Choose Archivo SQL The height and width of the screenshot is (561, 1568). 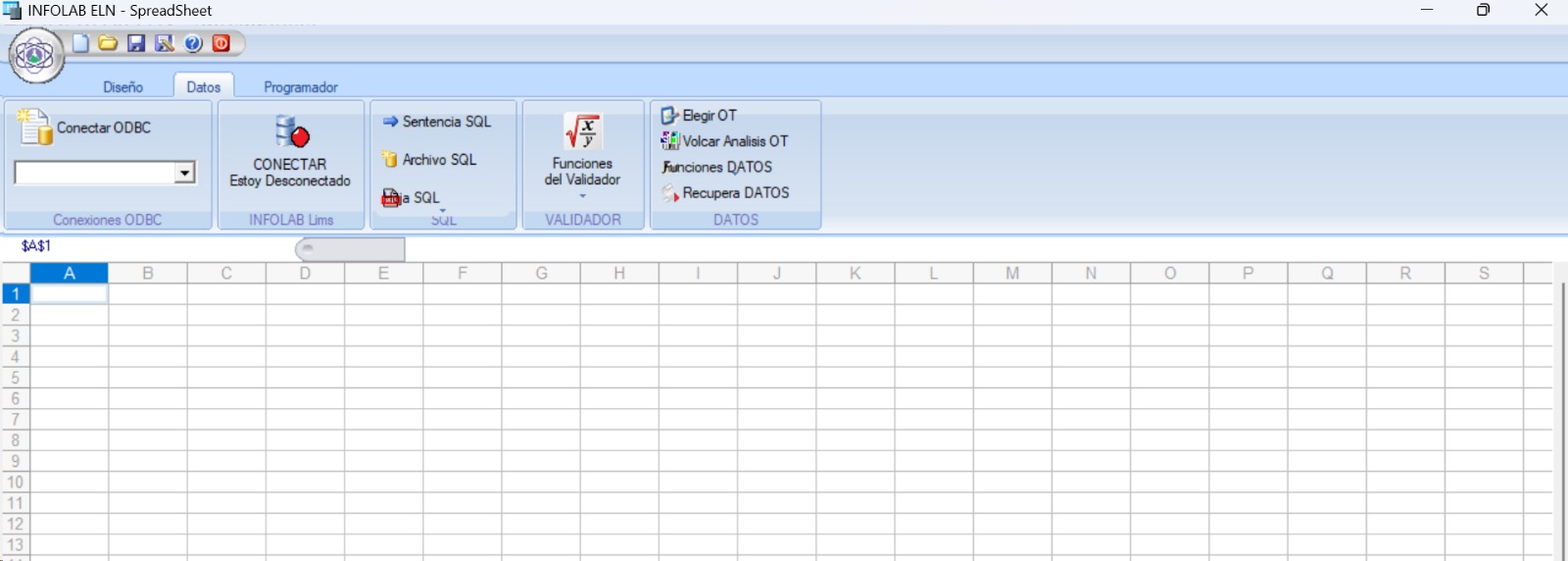coord(429,160)
